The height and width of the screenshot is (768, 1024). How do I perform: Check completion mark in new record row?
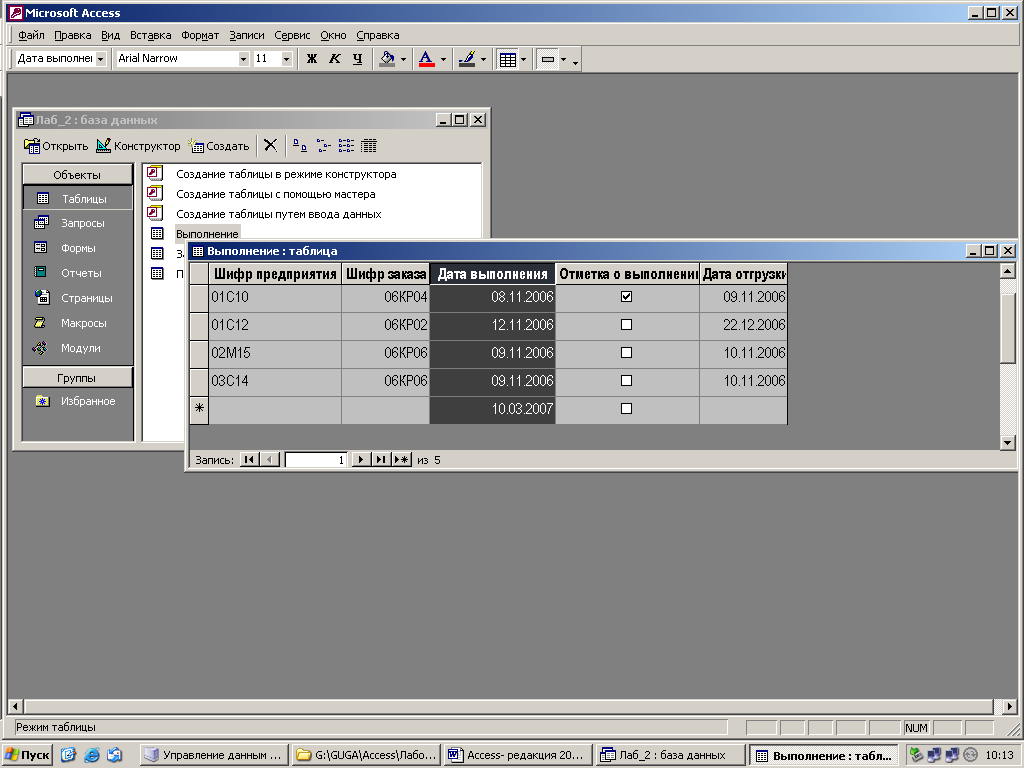coord(626,409)
